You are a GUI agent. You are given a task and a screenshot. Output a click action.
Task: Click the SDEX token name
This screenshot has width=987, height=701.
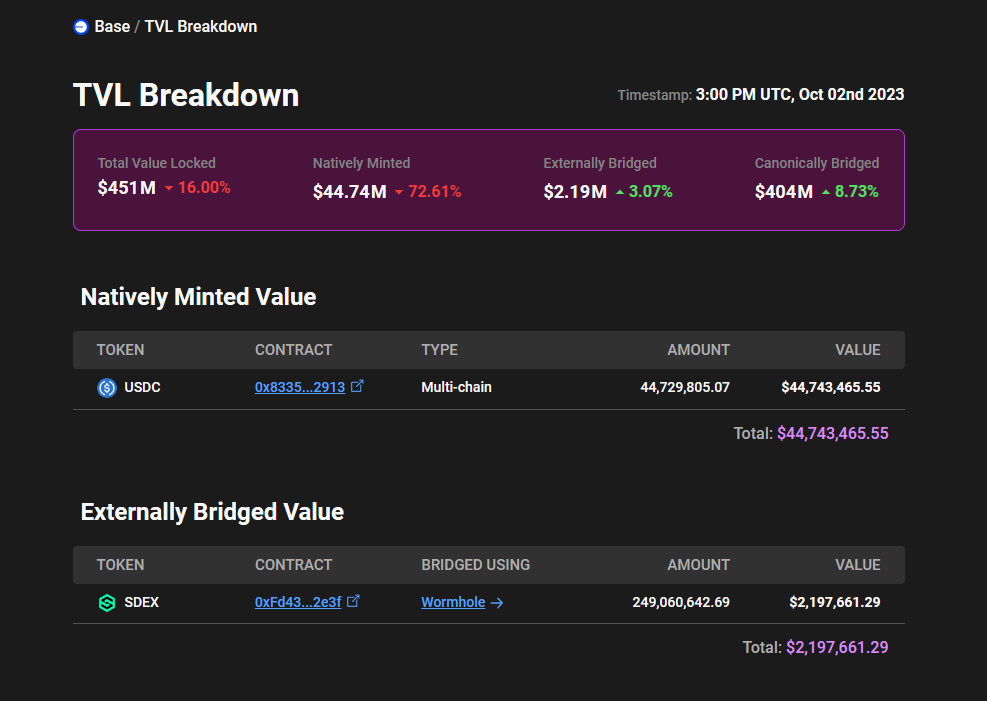click(x=142, y=602)
